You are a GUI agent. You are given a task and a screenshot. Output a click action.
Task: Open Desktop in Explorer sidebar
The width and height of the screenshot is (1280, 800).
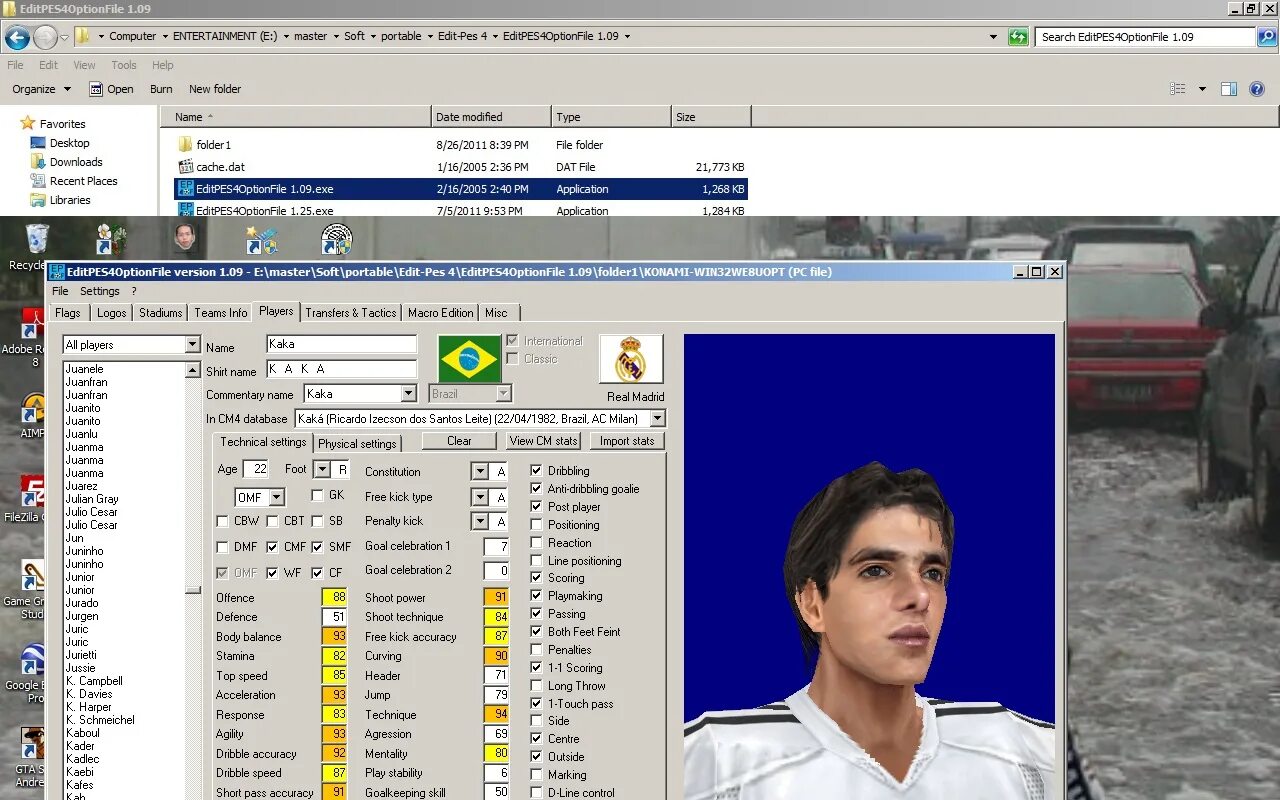(69, 143)
